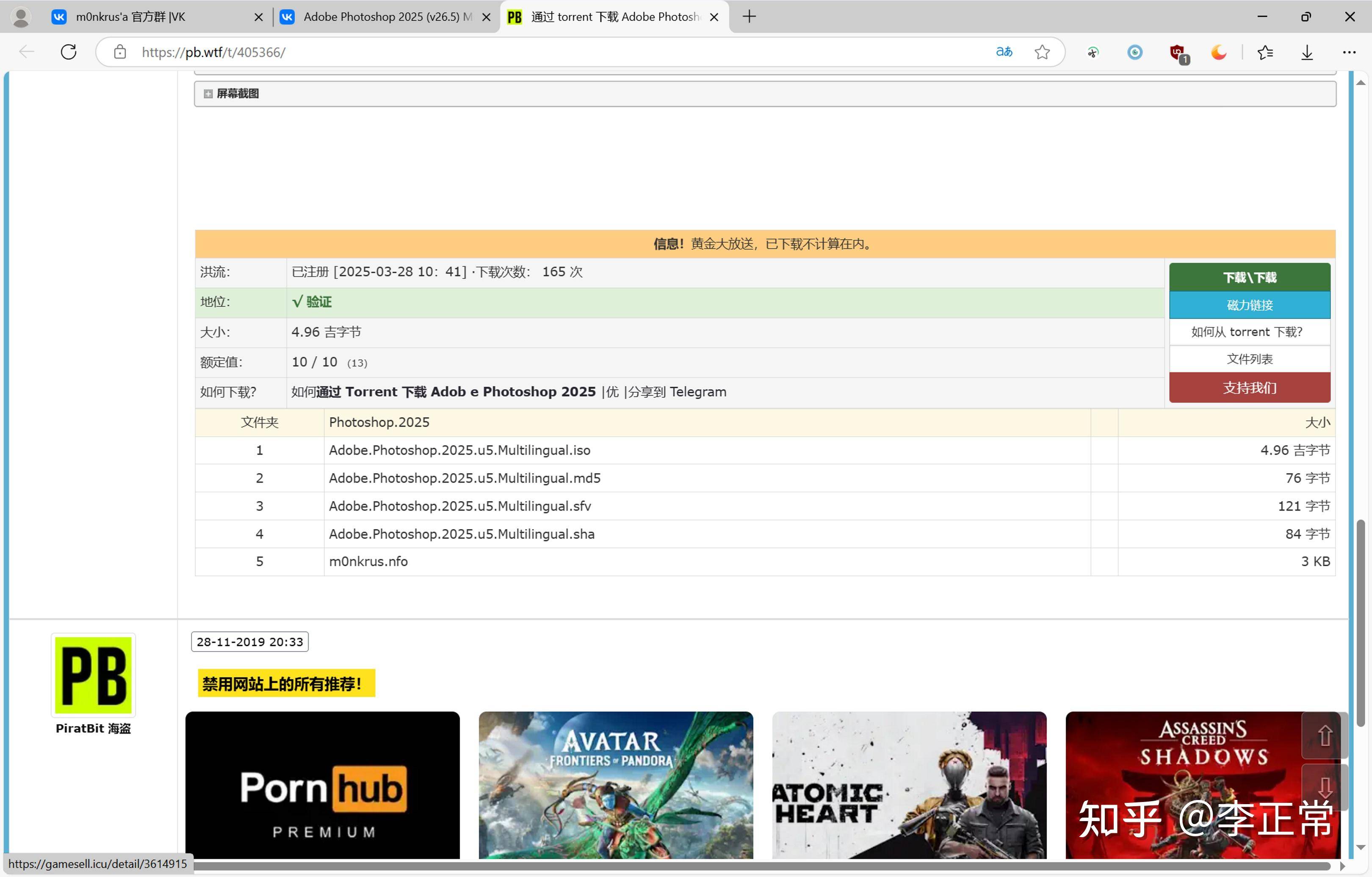1372x877 pixels.
Task: Click the blue 磁力链接 magnet button
Action: [x=1250, y=305]
